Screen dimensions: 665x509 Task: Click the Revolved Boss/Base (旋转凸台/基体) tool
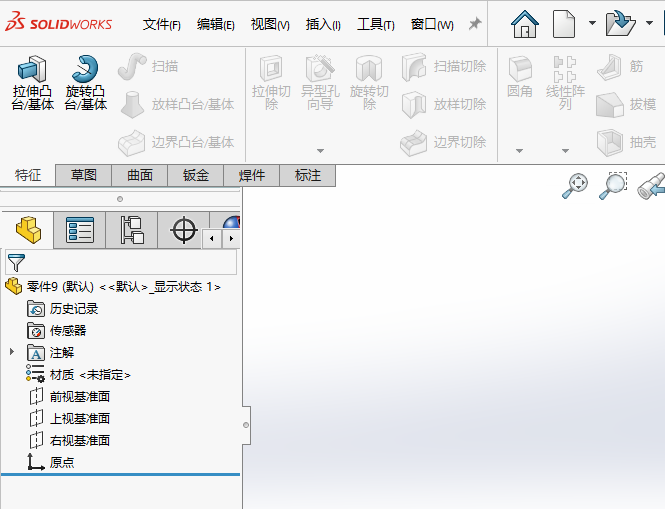coord(86,83)
